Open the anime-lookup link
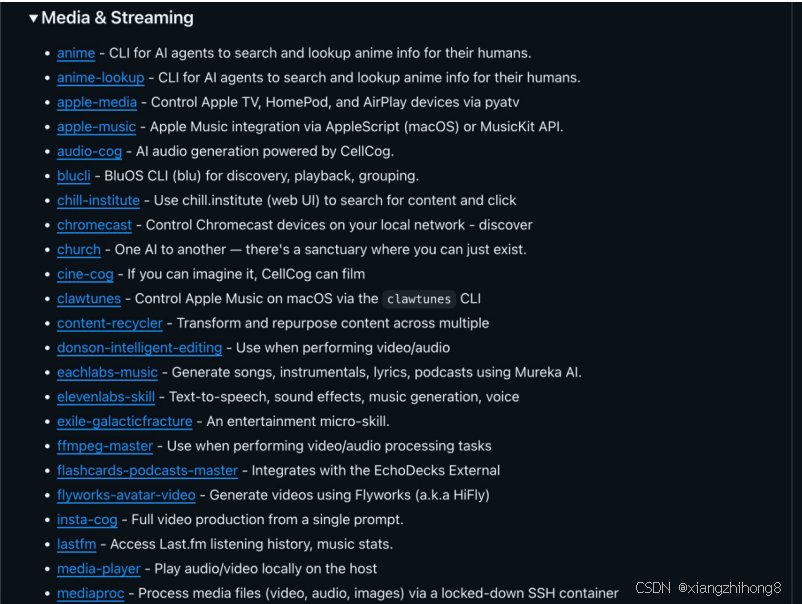Viewport: 802px width, 604px height. click(x=100, y=77)
